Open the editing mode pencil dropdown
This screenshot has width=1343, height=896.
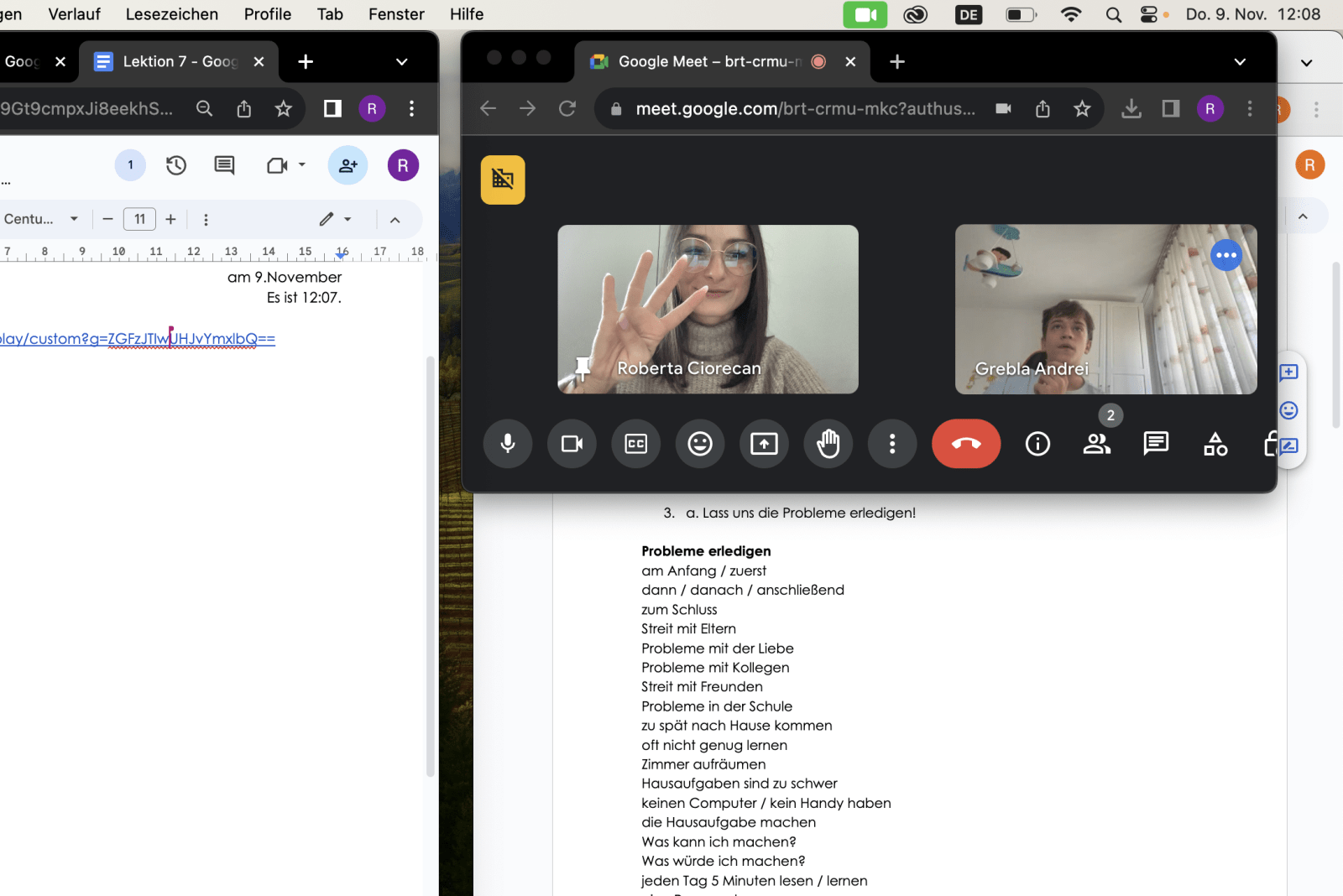coord(335,219)
